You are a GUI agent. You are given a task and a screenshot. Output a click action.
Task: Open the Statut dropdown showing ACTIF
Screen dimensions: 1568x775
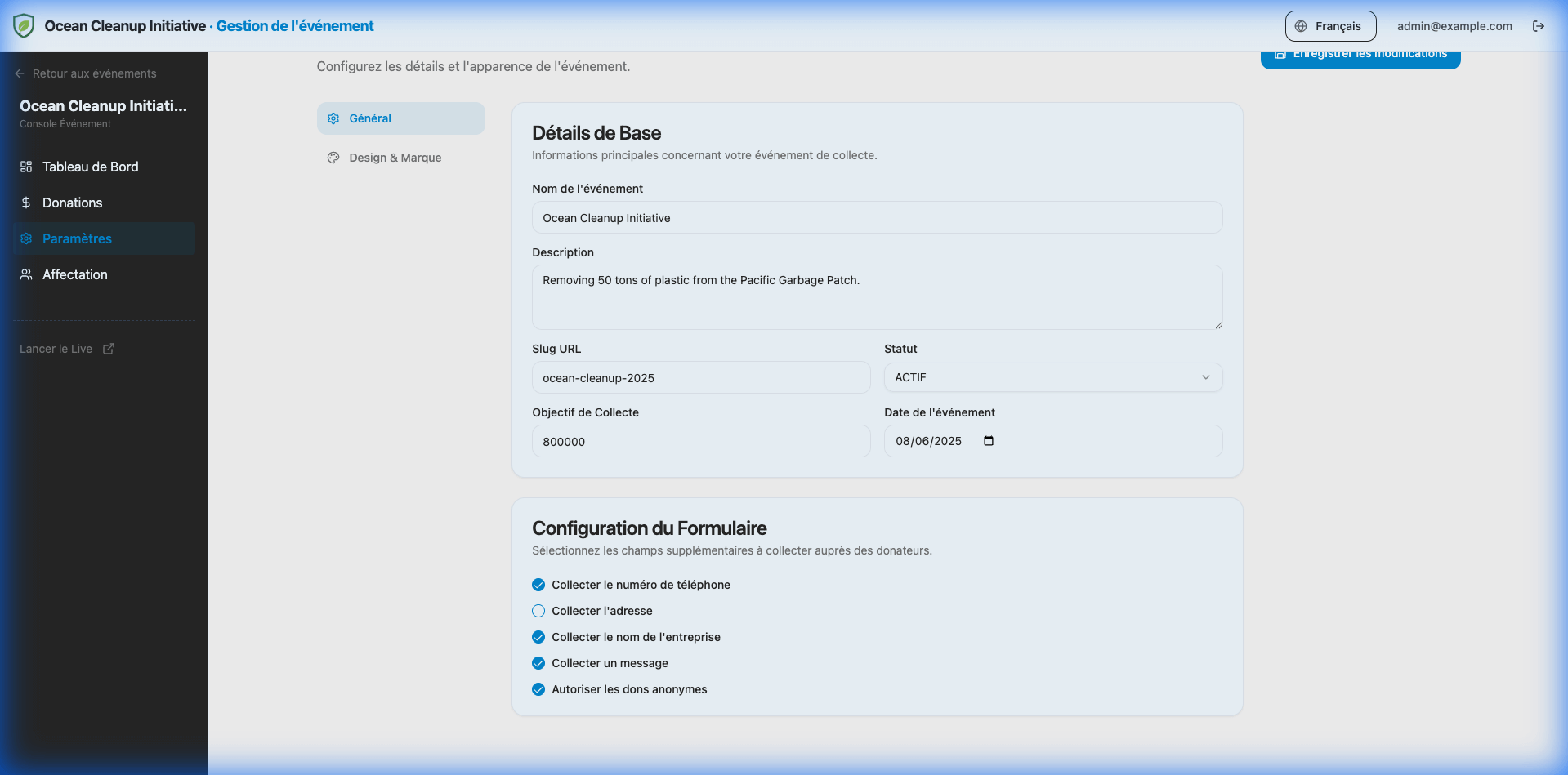pyautogui.click(x=1052, y=377)
